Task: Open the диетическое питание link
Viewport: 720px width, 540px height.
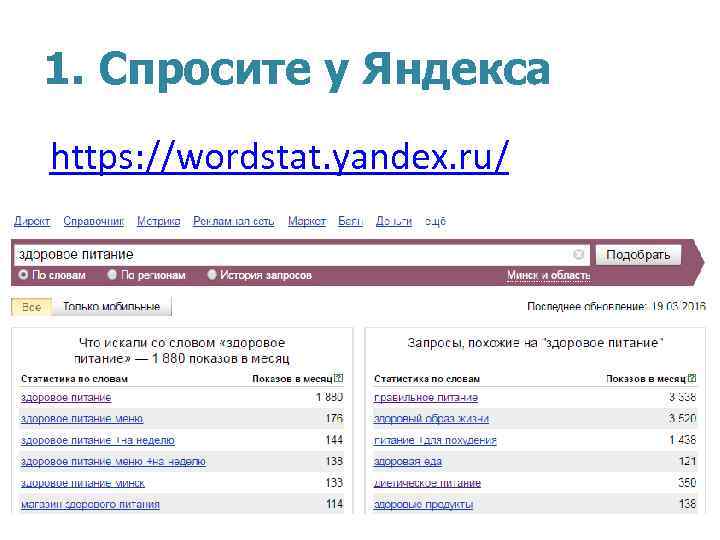Action: (x=428, y=483)
